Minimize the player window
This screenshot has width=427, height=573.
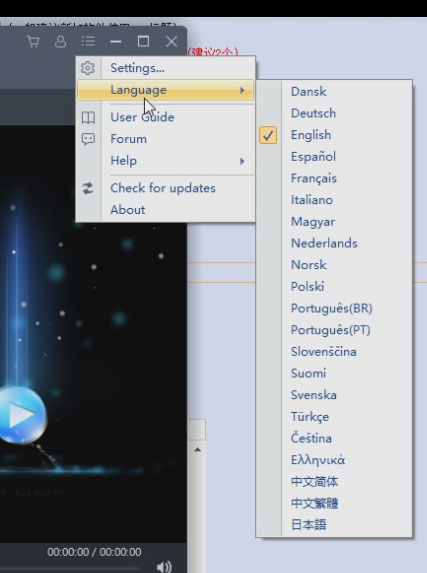116,41
